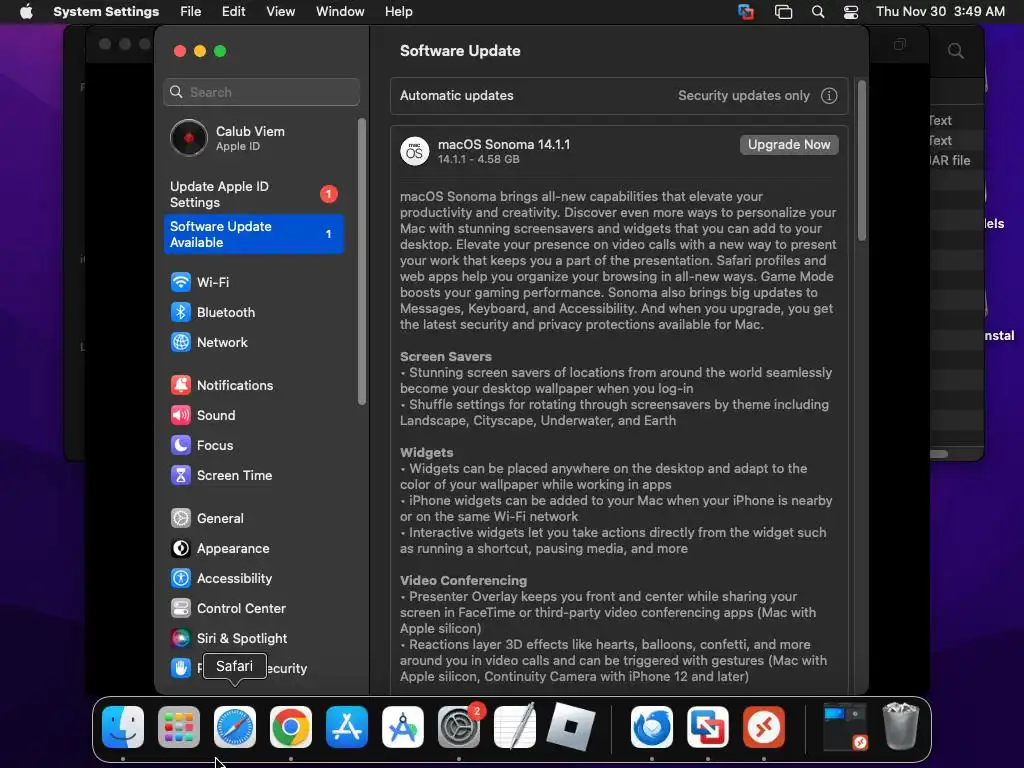Click the automatic updates info icon
This screenshot has width=1024, height=768.
pyautogui.click(x=829, y=96)
